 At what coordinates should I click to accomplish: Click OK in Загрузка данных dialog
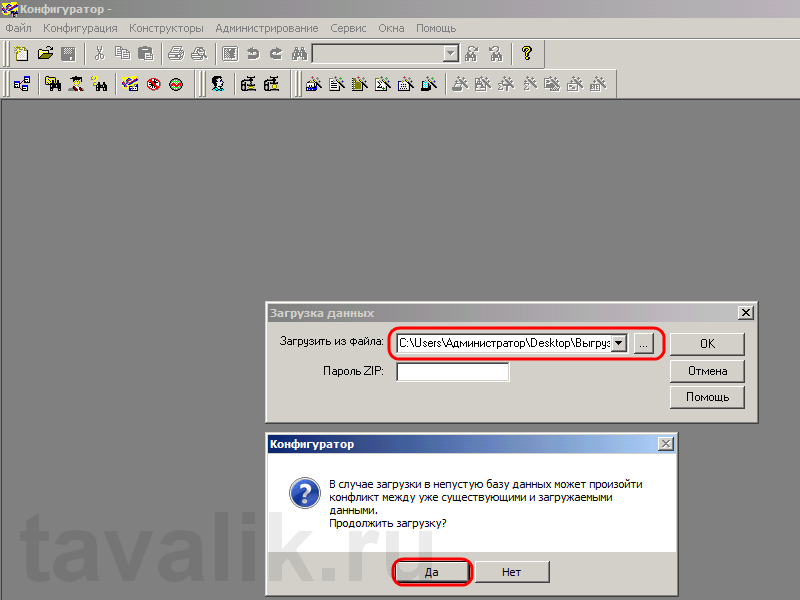(707, 344)
